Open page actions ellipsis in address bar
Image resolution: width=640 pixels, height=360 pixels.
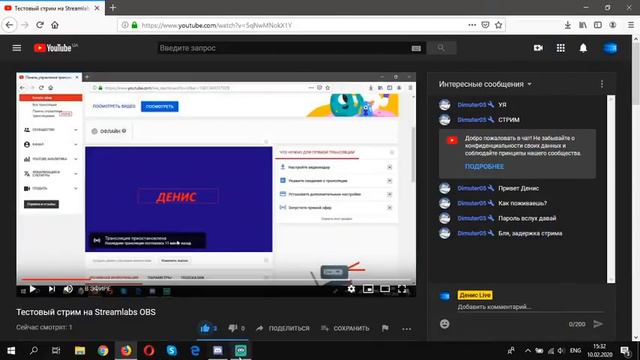pos(472,25)
